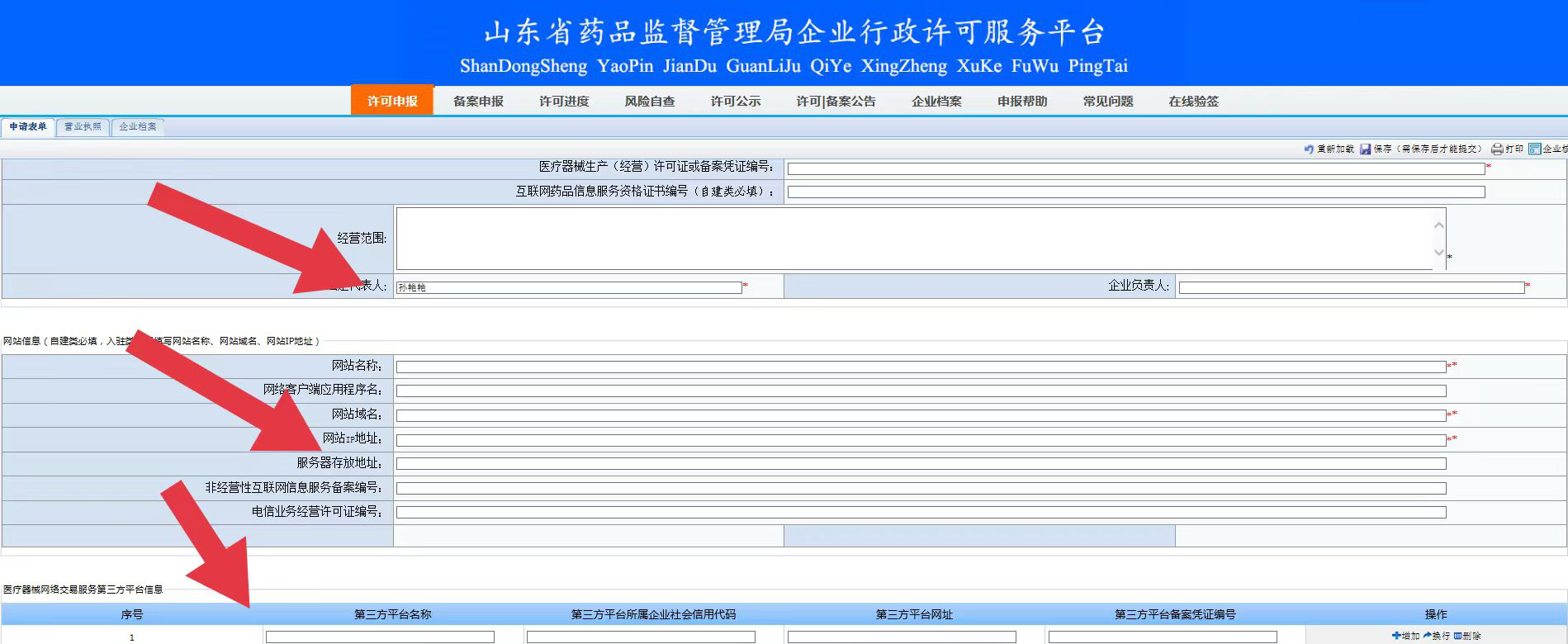Focus the 第三方平台名称 input in row 1
The image size is (1568, 644).
tap(380, 637)
